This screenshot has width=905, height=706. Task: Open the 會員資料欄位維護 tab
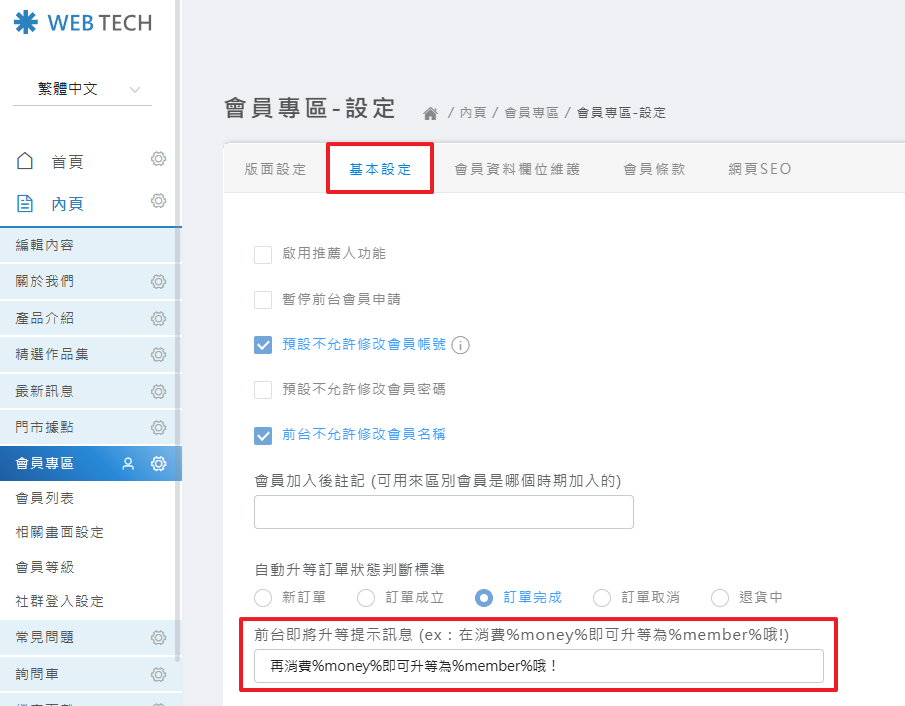point(516,169)
